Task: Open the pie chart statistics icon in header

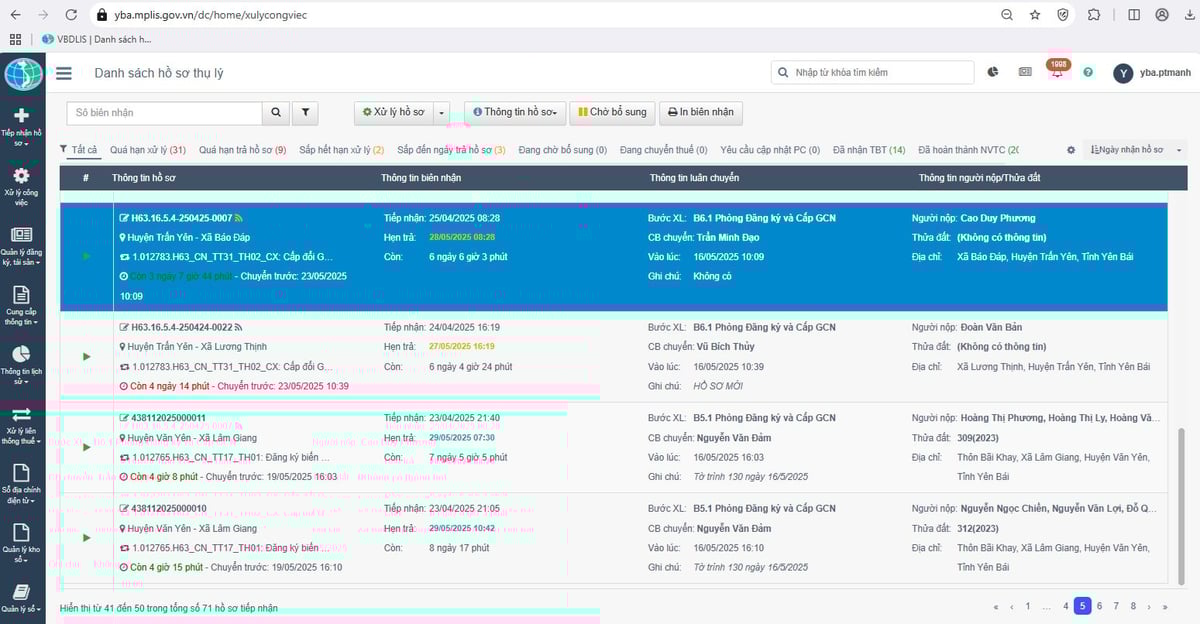Action: (993, 72)
